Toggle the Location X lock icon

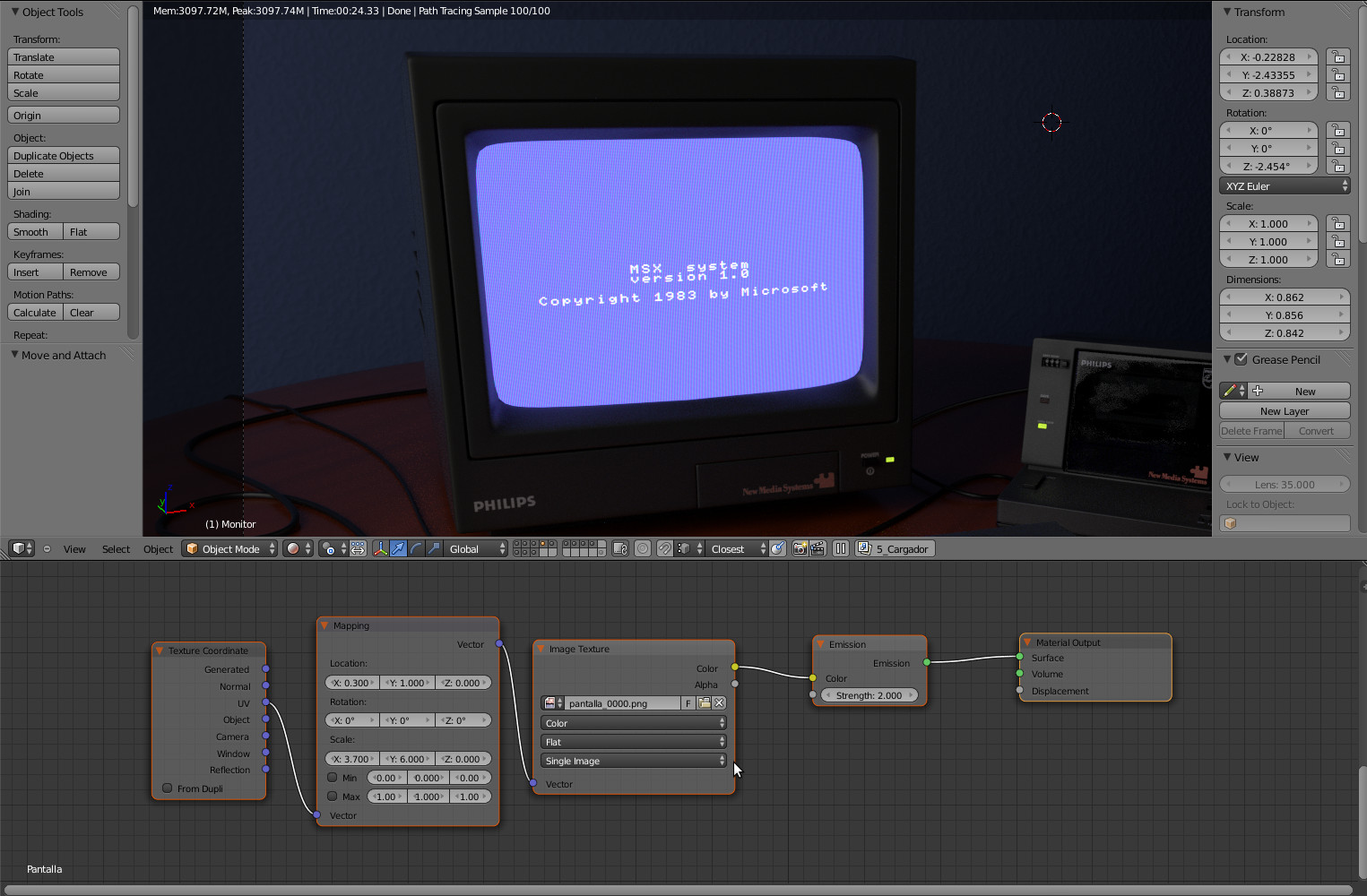point(1337,57)
